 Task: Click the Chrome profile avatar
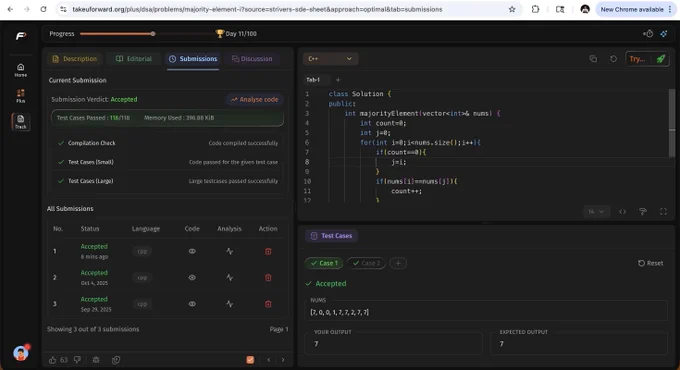[585, 9]
